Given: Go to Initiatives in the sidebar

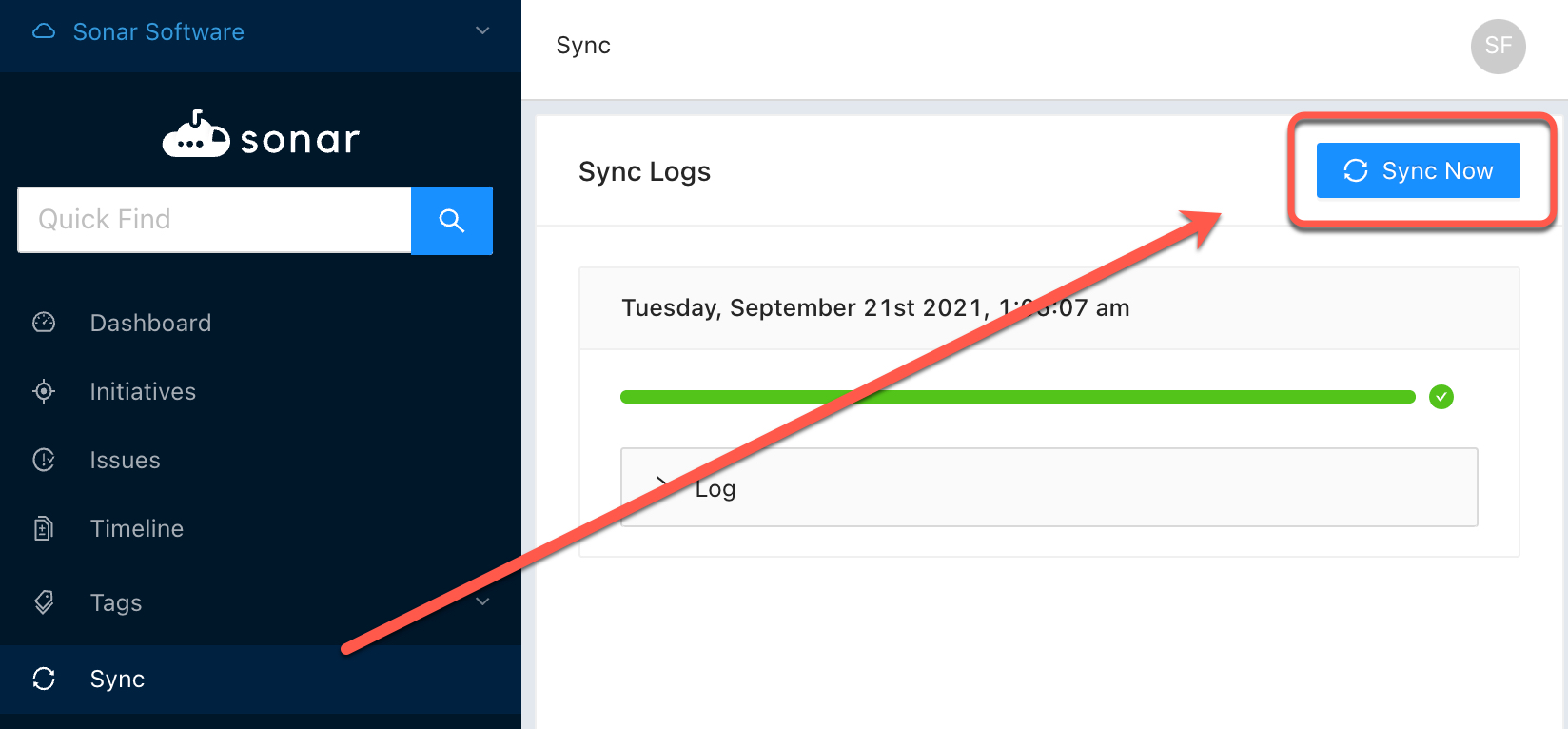Looking at the screenshot, I should [143, 391].
